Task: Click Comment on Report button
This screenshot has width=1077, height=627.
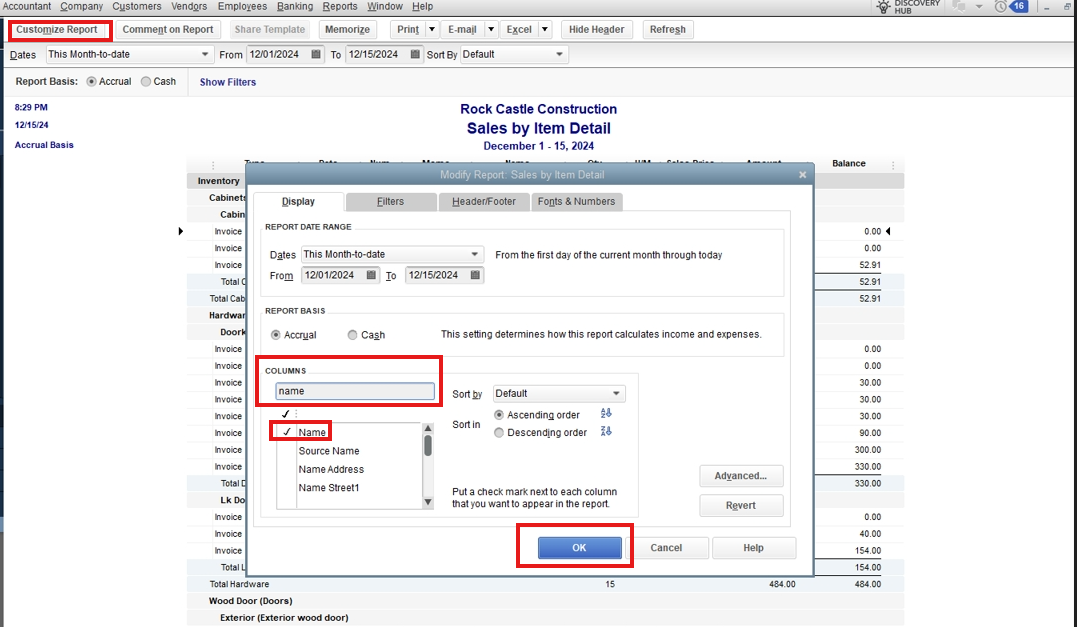Action: (x=168, y=30)
